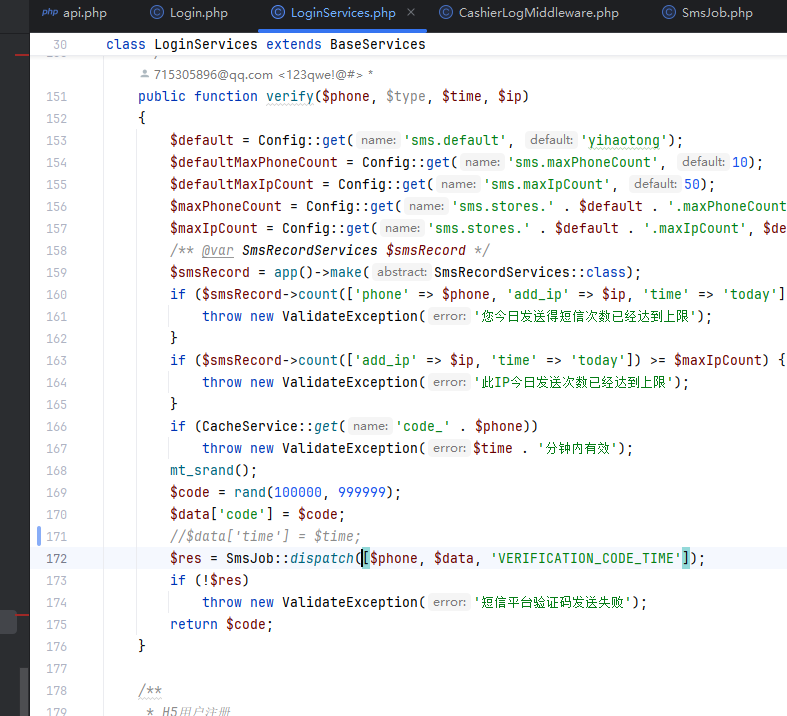Viewport: 787px width, 716px height.
Task: Switch to the api.php tab
Action: pos(74,13)
